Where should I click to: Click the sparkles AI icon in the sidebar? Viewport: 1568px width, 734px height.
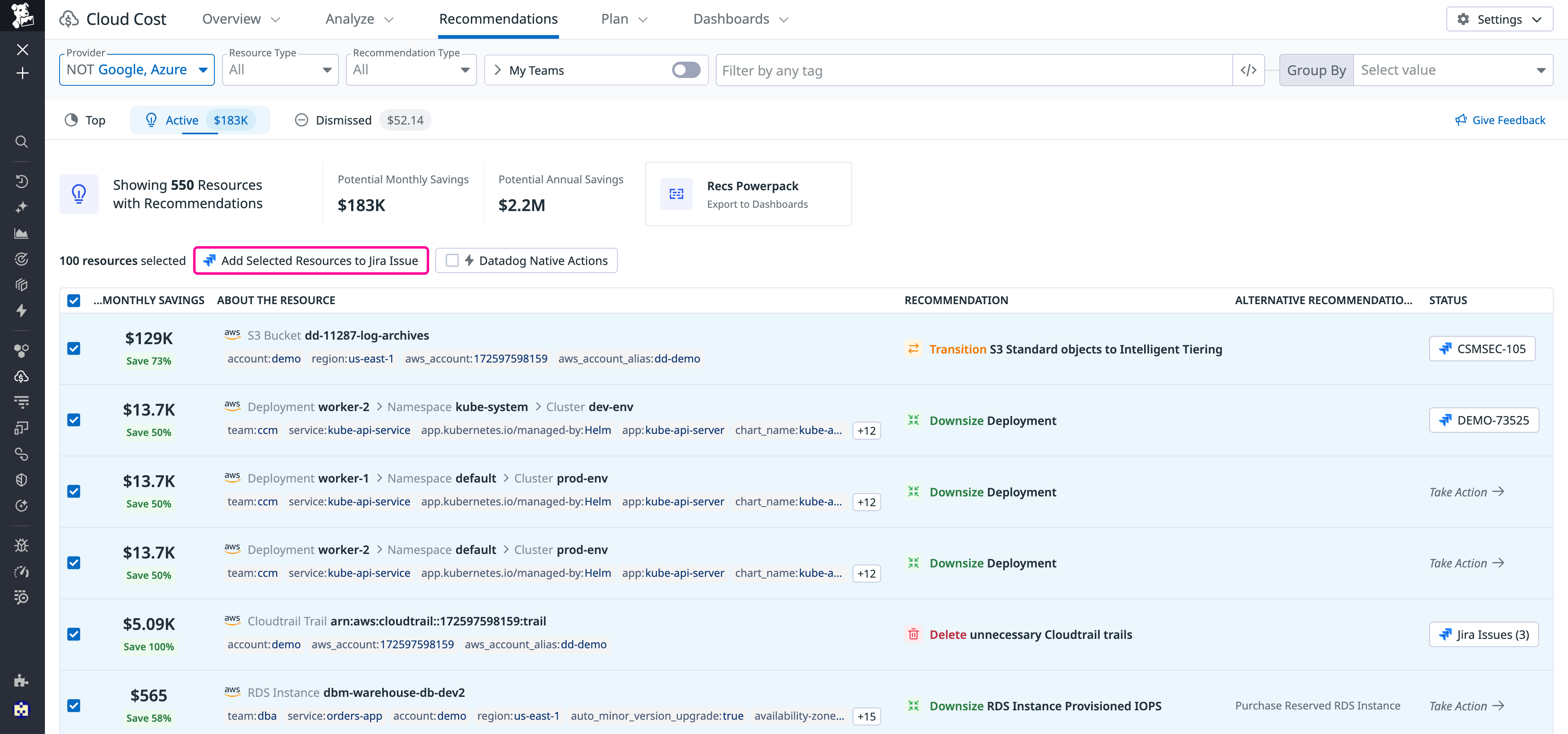click(x=22, y=207)
